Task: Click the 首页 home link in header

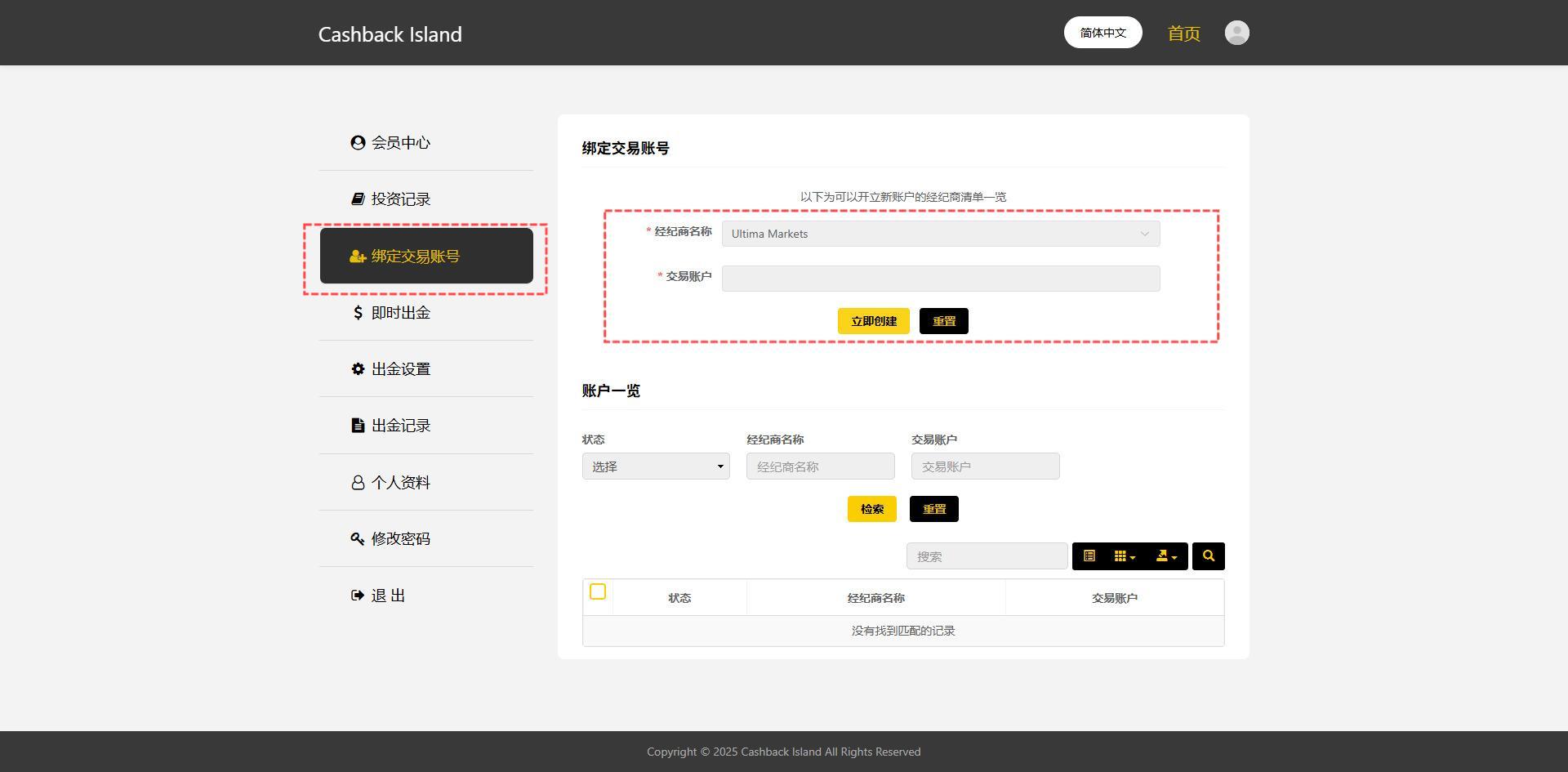Action: click(x=1183, y=33)
